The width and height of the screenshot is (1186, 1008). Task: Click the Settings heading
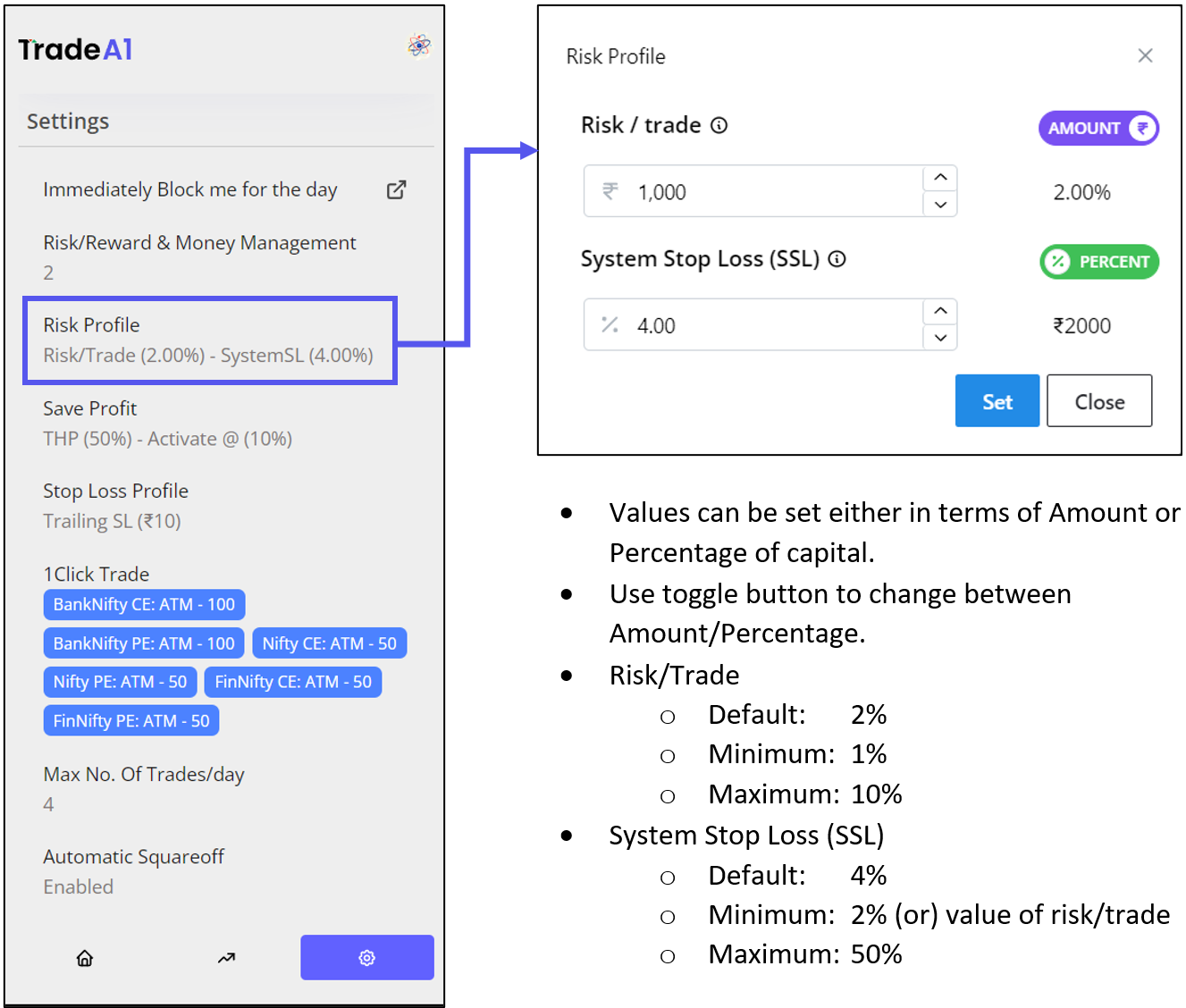click(68, 122)
